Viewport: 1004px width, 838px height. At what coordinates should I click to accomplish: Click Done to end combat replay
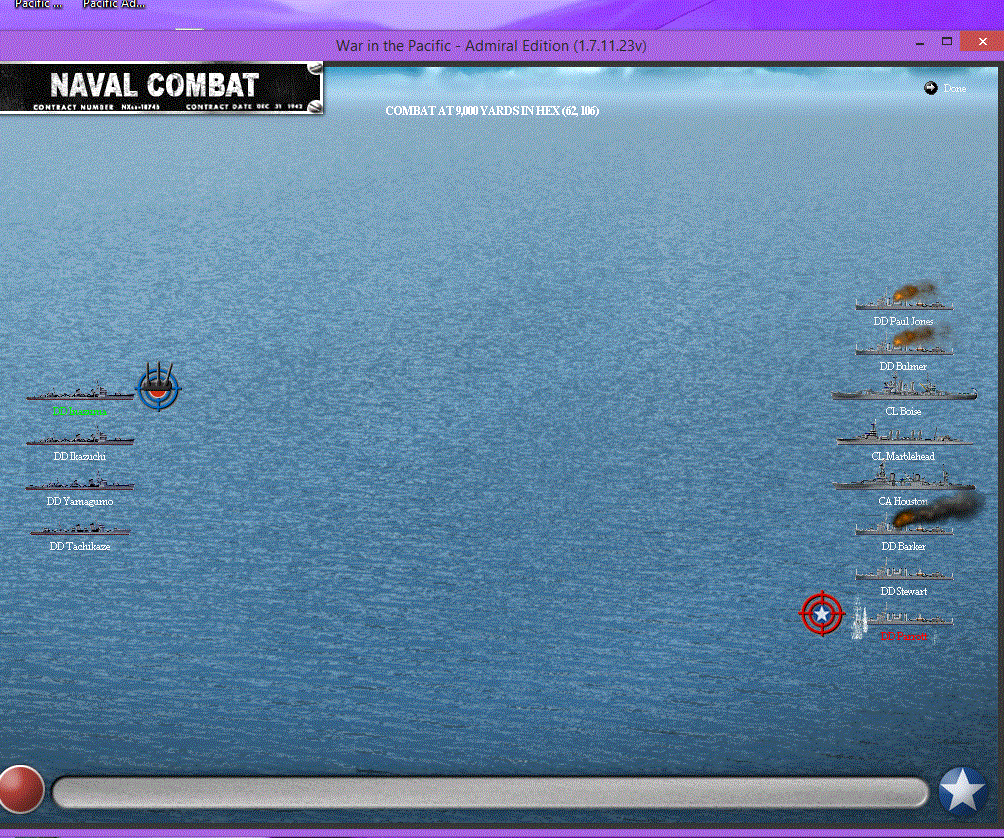tap(954, 88)
